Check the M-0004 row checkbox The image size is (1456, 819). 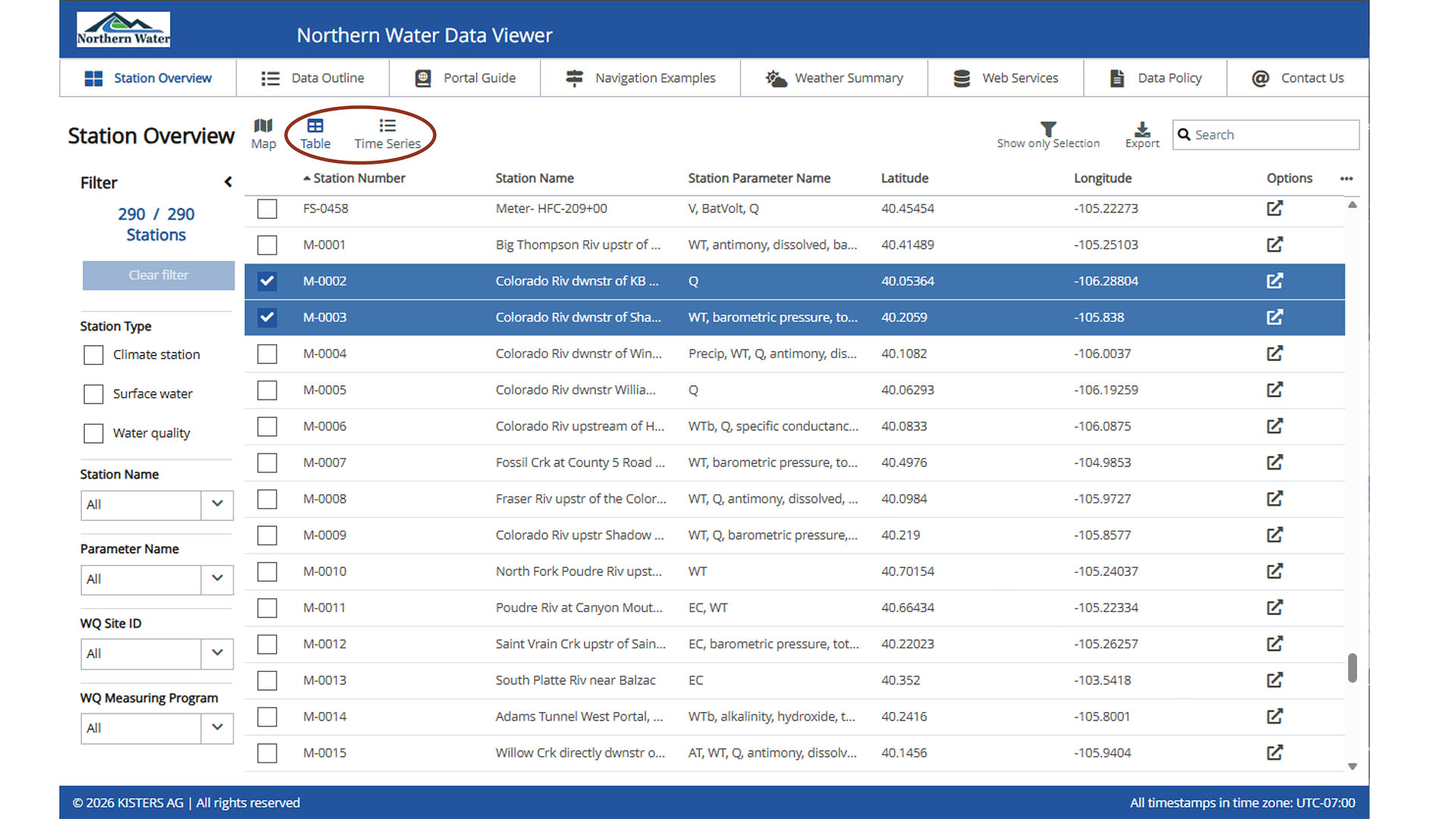[267, 353]
